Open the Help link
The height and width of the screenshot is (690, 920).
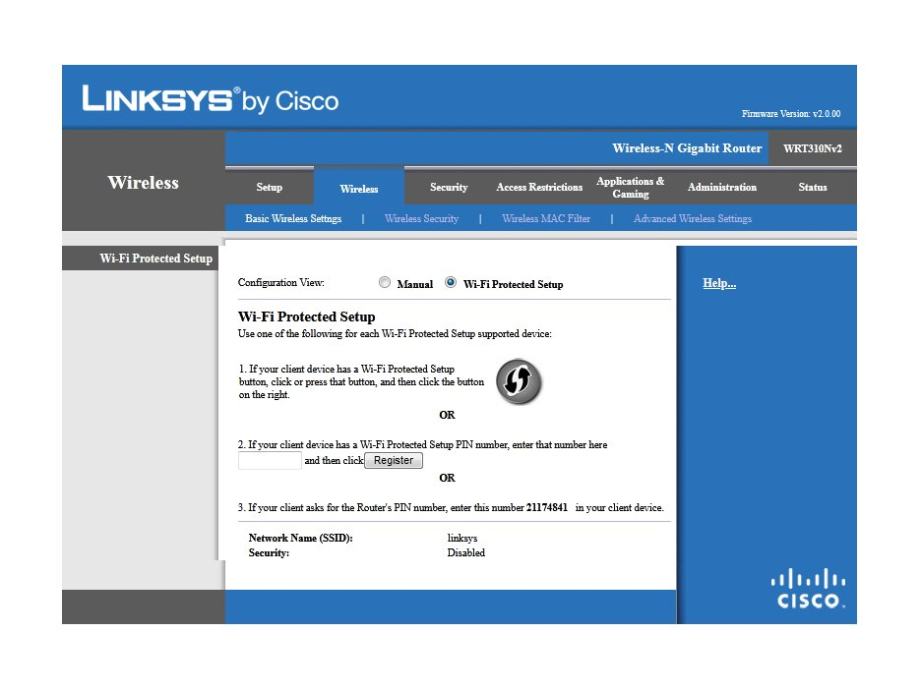719,283
